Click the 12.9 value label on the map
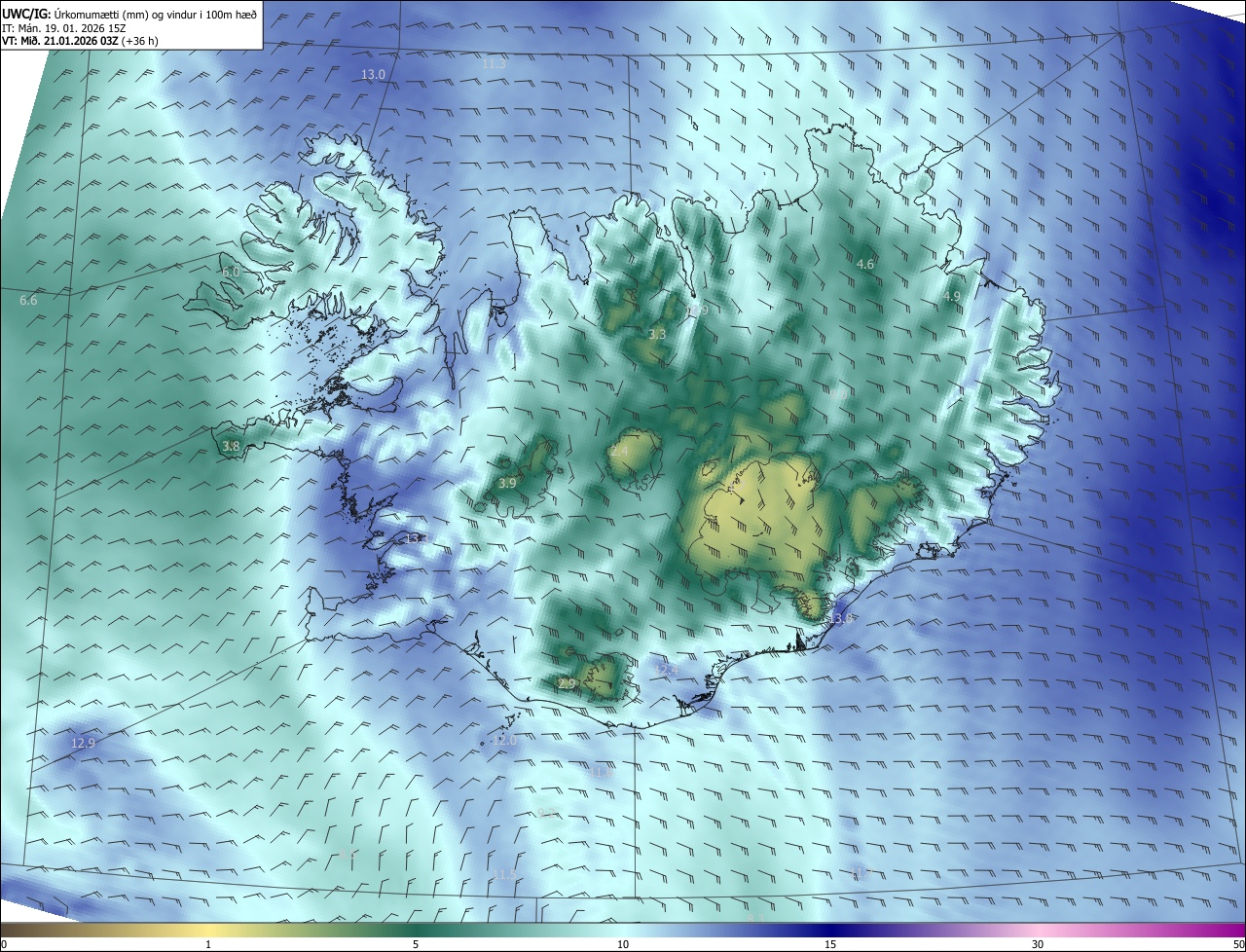Screen dimensions: 1246x952 84,744
